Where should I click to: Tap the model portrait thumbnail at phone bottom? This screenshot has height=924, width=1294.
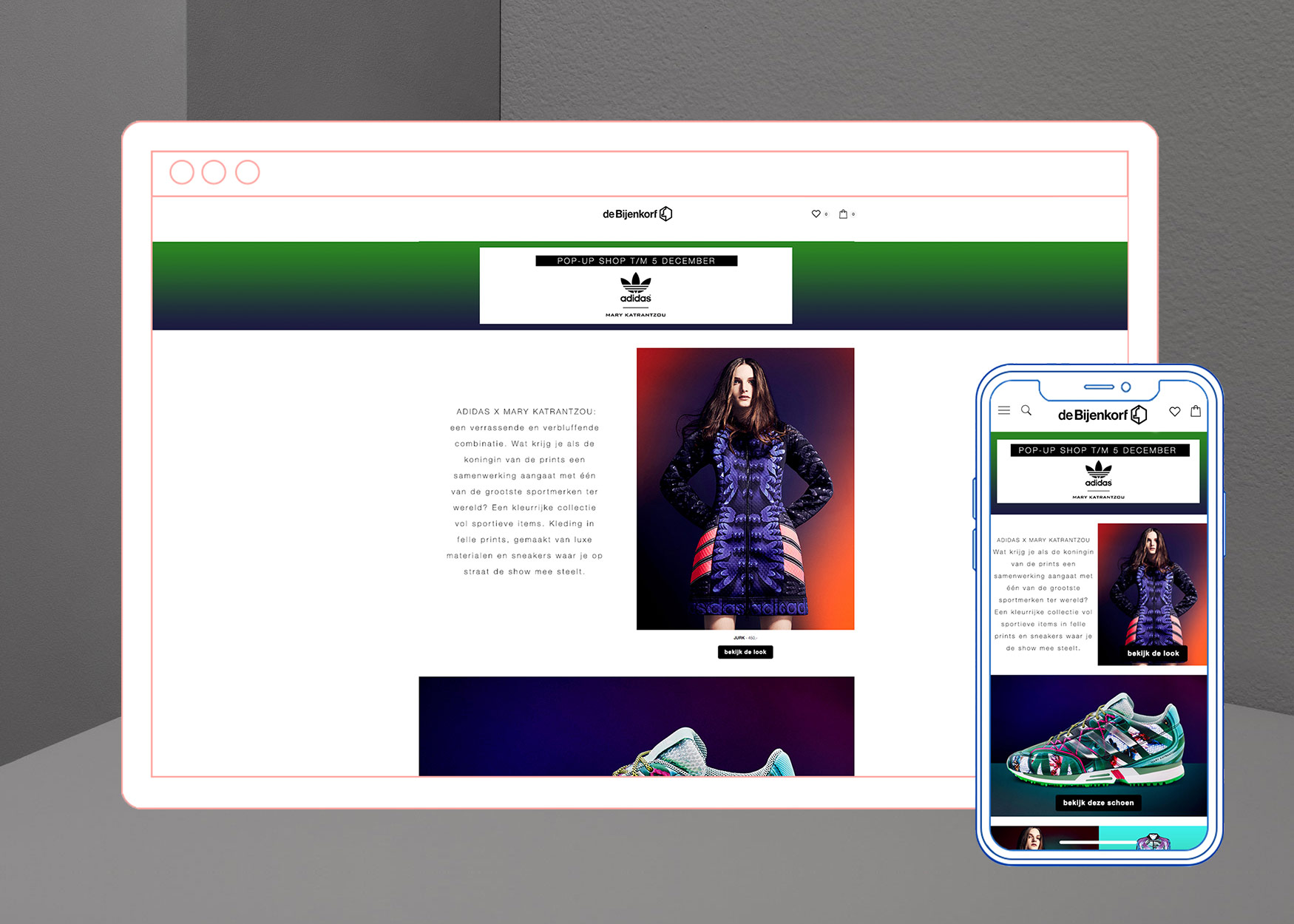[1044, 838]
